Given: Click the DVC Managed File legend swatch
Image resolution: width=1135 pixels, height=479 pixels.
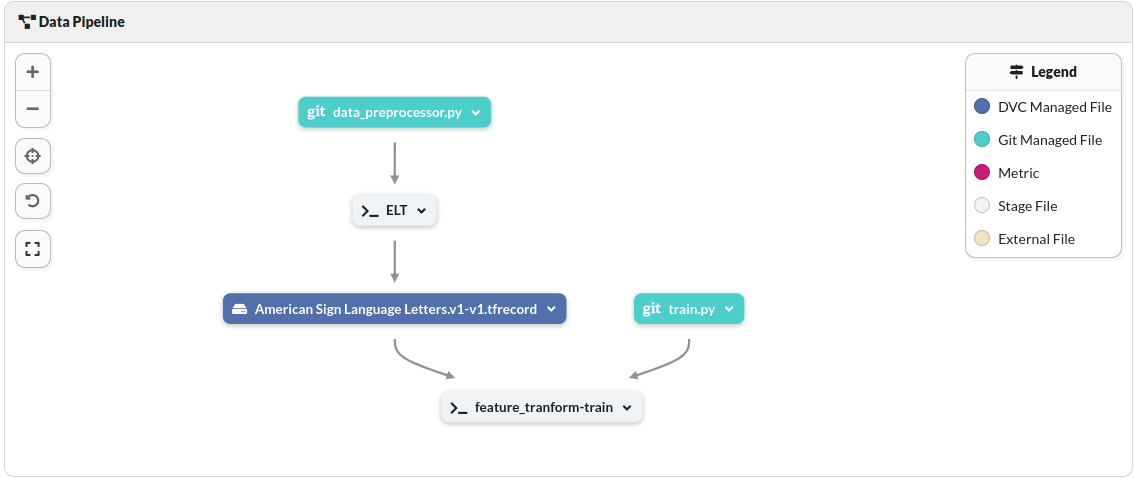Looking at the screenshot, I should [982, 107].
